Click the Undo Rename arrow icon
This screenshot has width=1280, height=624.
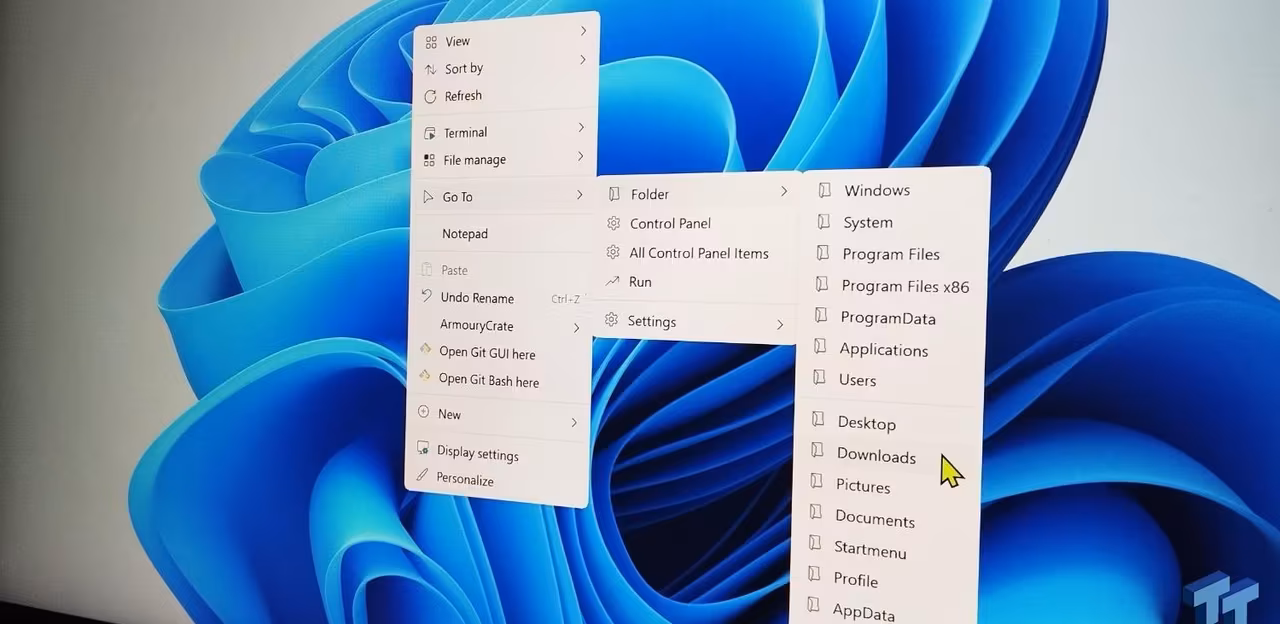[x=427, y=297]
